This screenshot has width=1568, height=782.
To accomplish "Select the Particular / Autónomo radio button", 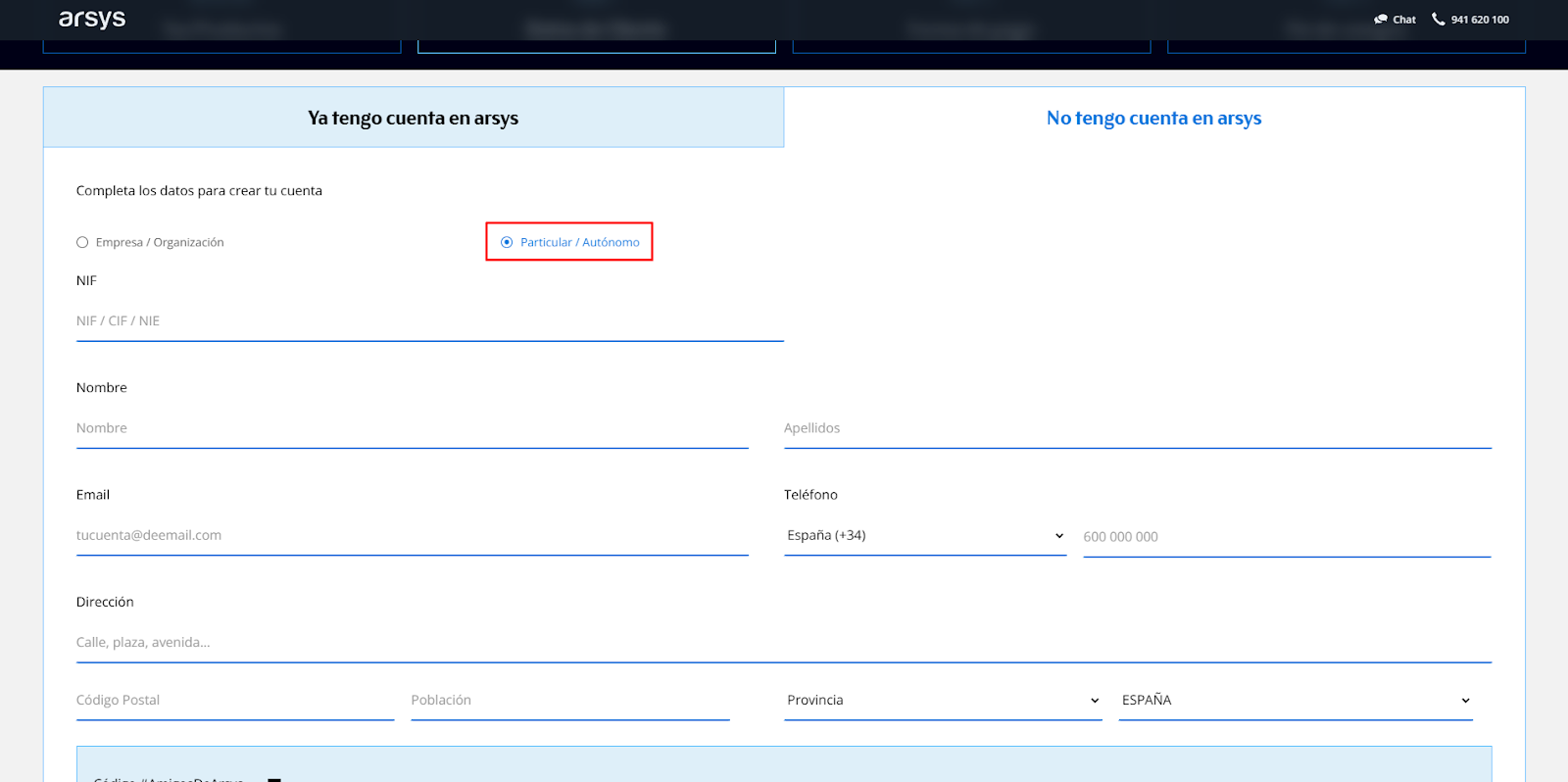I will pyautogui.click(x=507, y=242).
